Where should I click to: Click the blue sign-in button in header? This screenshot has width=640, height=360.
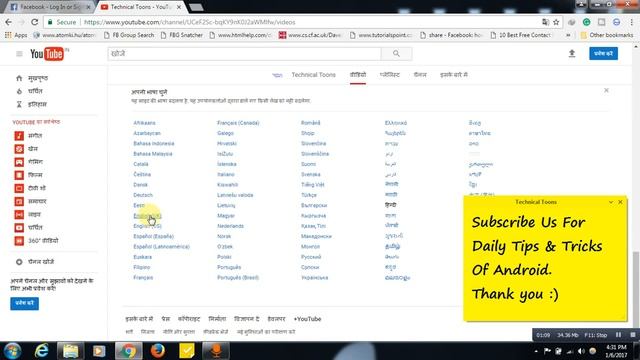coord(603,53)
